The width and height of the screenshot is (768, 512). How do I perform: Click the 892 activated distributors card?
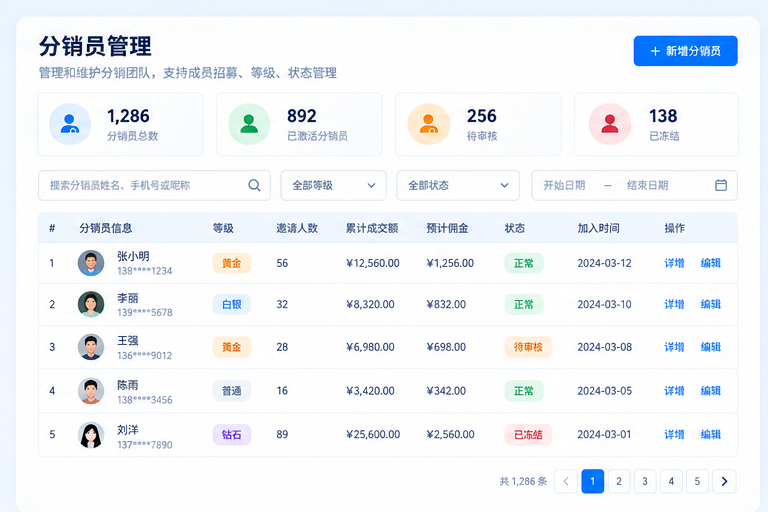coord(299,124)
